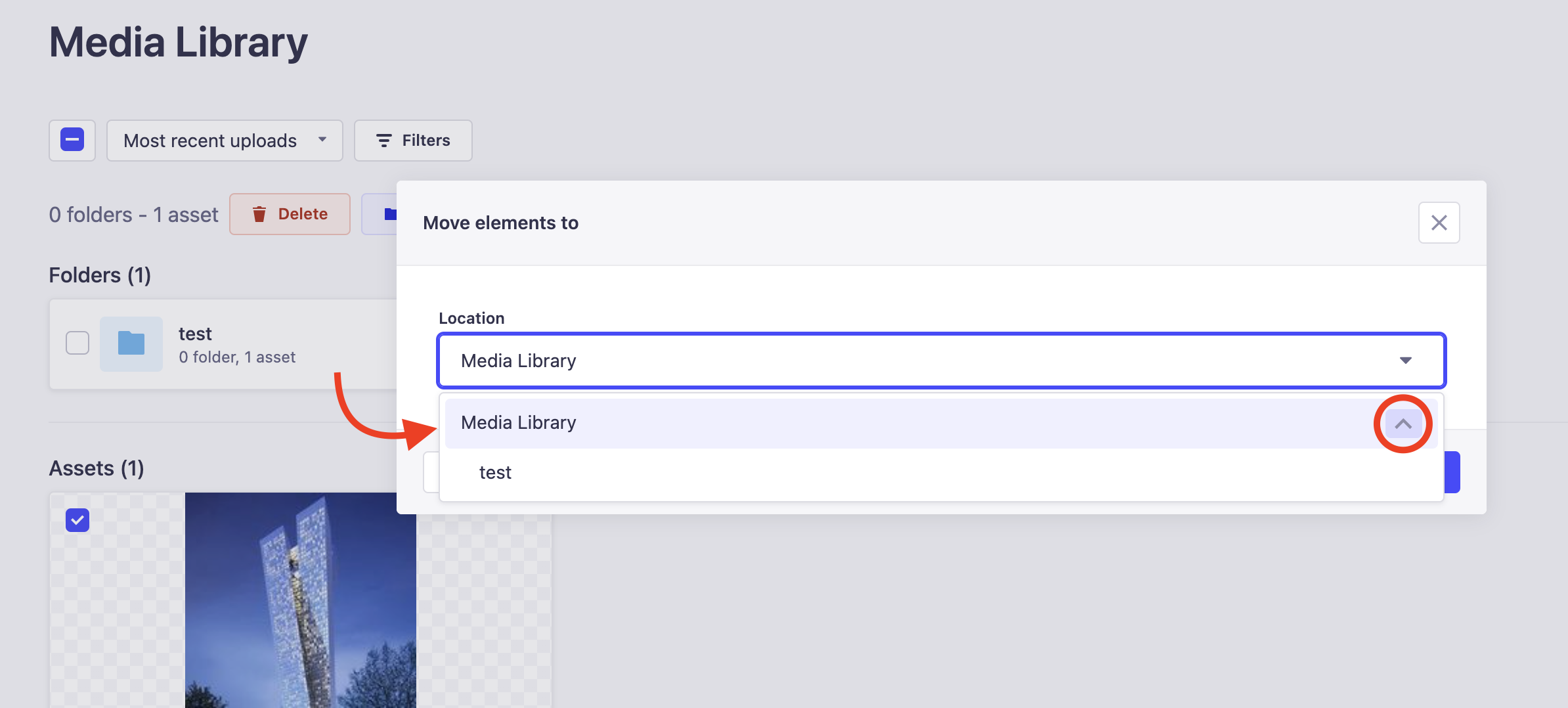Screen dimensions: 1568x708
Task: Click inside the Location input field
Action: tap(788, 360)
